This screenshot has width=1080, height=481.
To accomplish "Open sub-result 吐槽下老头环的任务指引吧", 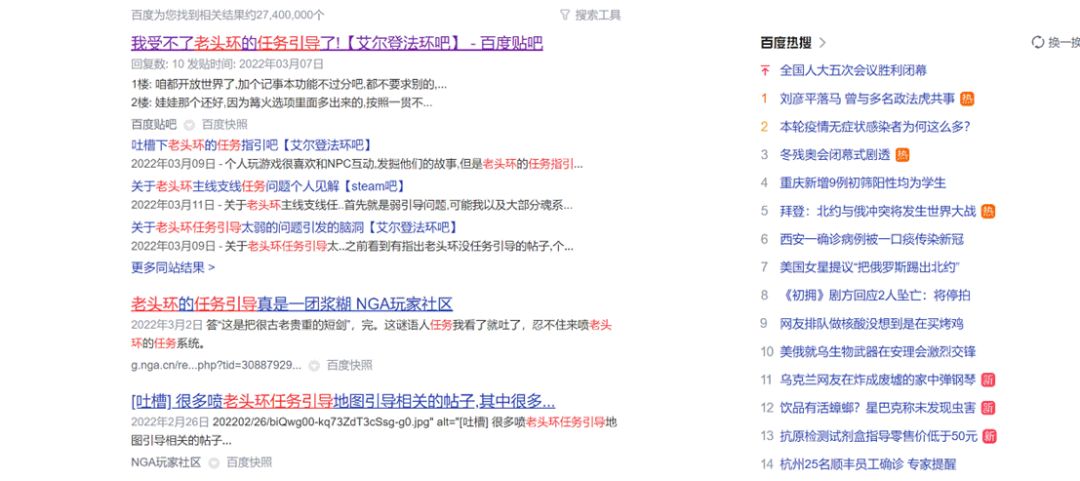I will 251,145.
